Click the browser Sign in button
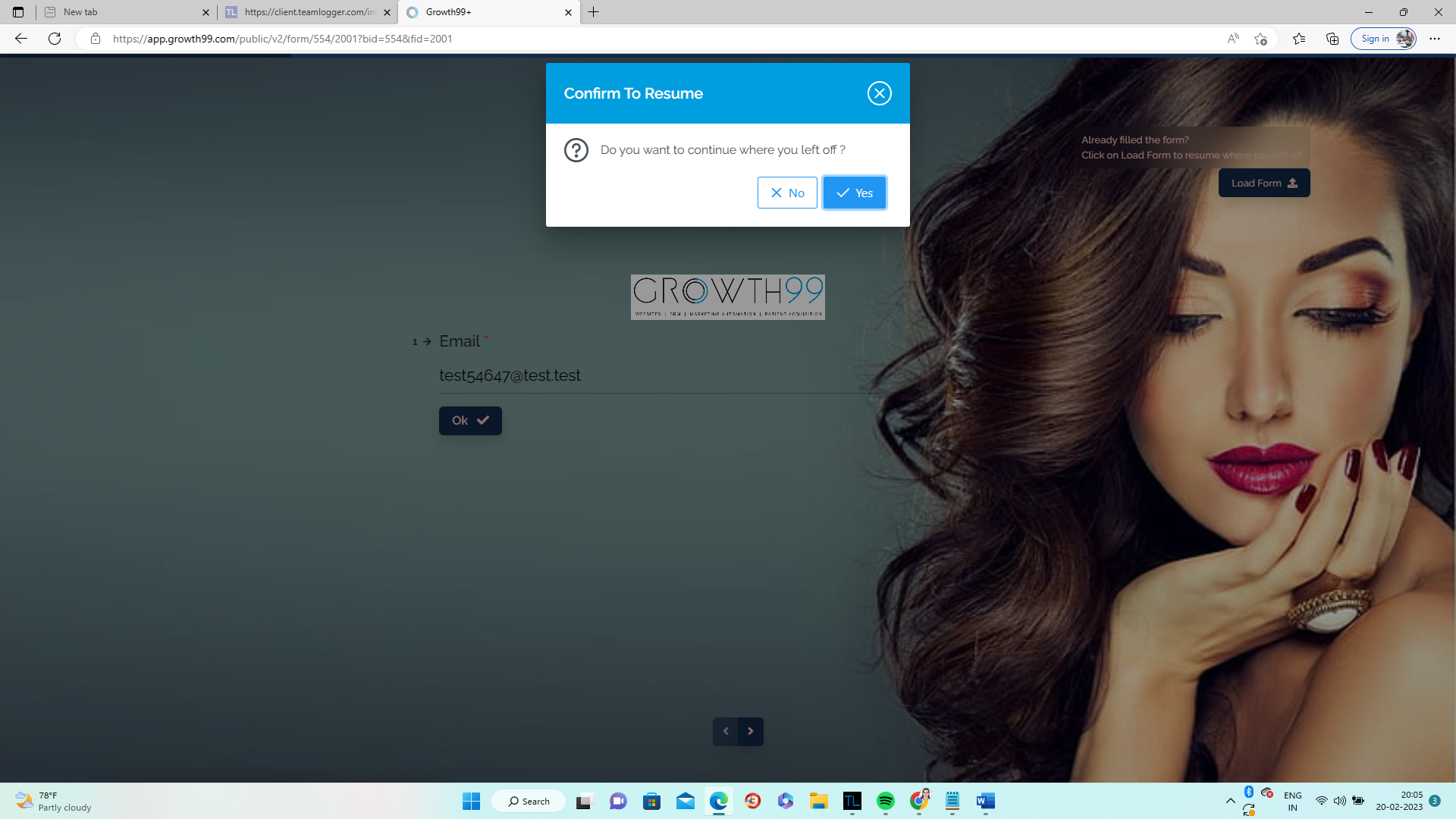 1374,39
